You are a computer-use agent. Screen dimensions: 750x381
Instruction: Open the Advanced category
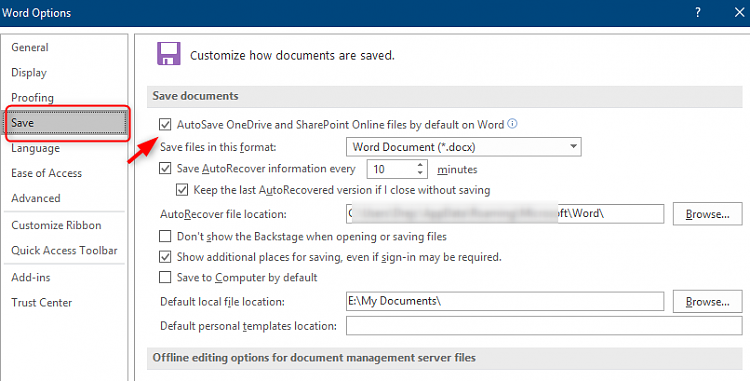(x=36, y=198)
